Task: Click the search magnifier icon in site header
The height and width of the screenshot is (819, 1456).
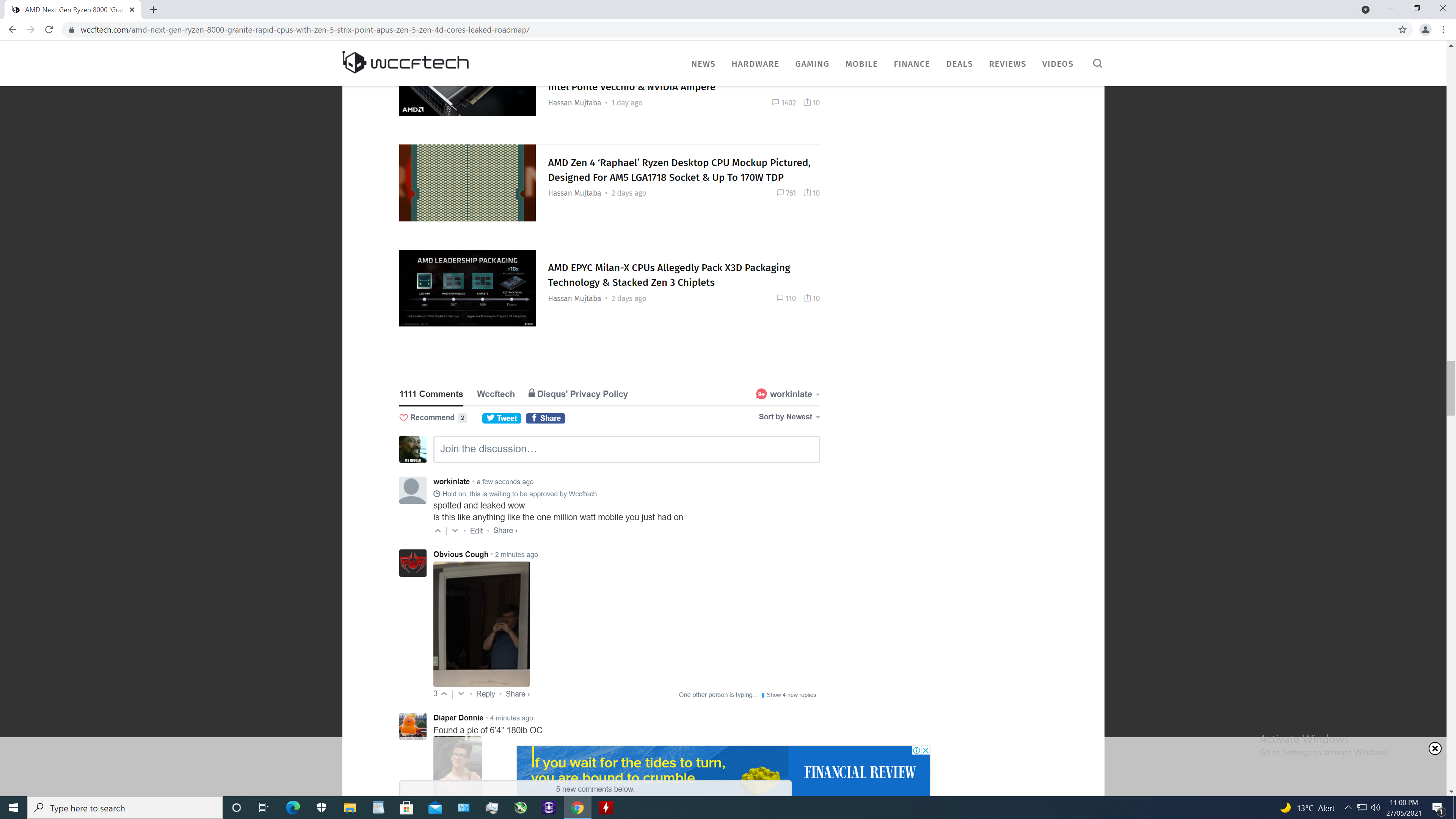Action: 1097,63
